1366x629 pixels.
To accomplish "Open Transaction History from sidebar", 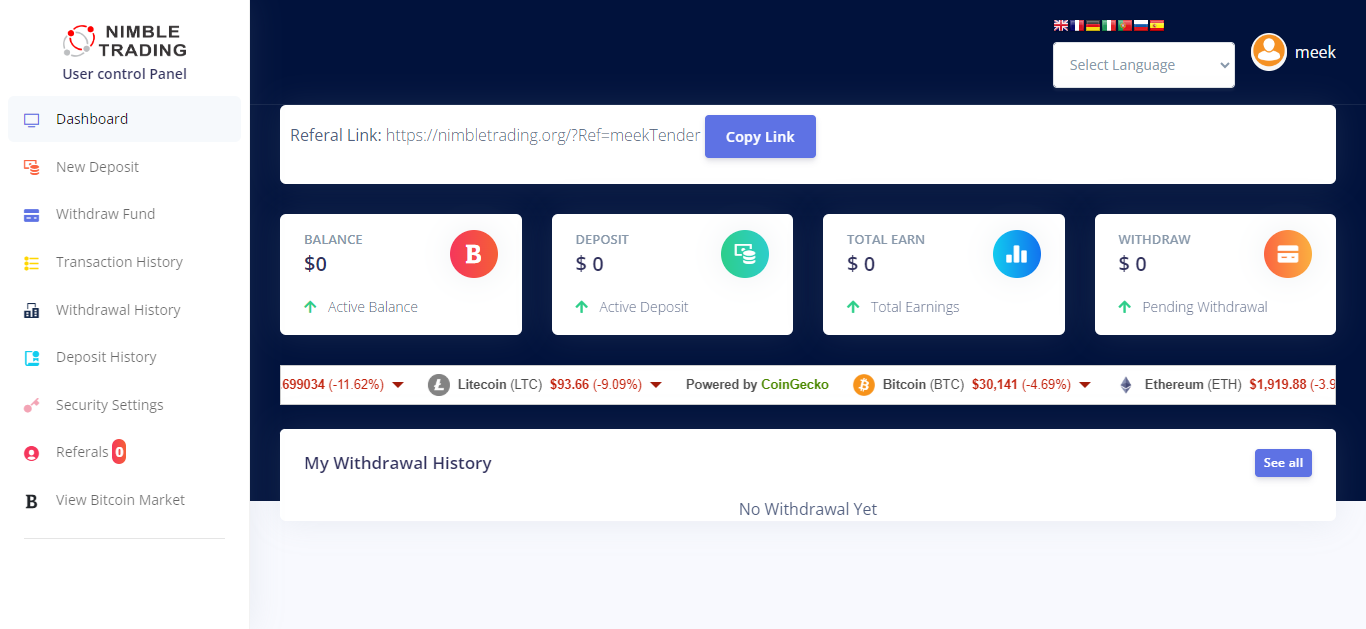I will [x=119, y=262].
